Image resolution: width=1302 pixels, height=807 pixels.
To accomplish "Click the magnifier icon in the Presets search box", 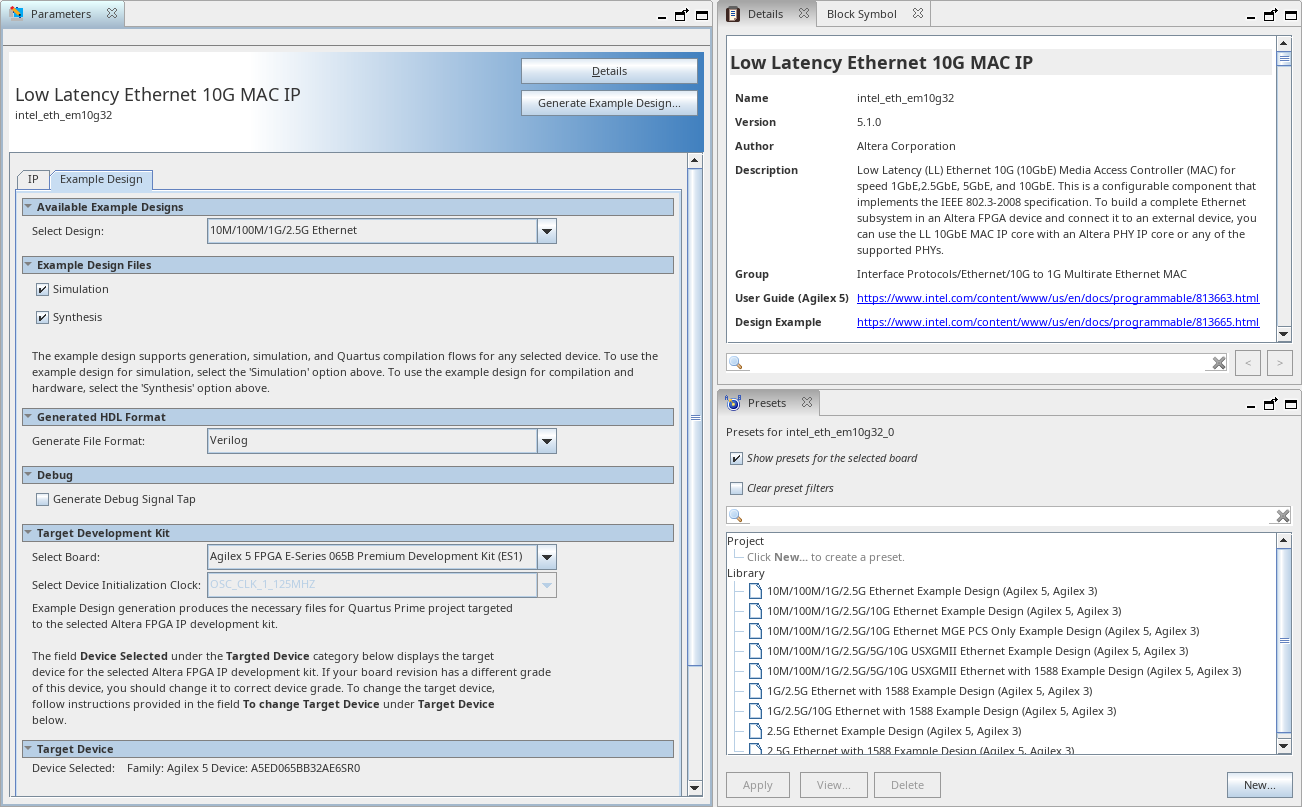I will 736,516.
